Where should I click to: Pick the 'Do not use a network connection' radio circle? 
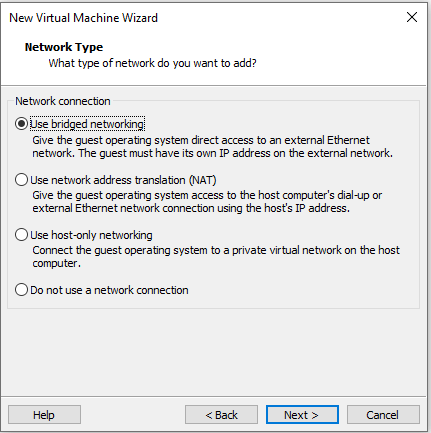coord(21,290)
